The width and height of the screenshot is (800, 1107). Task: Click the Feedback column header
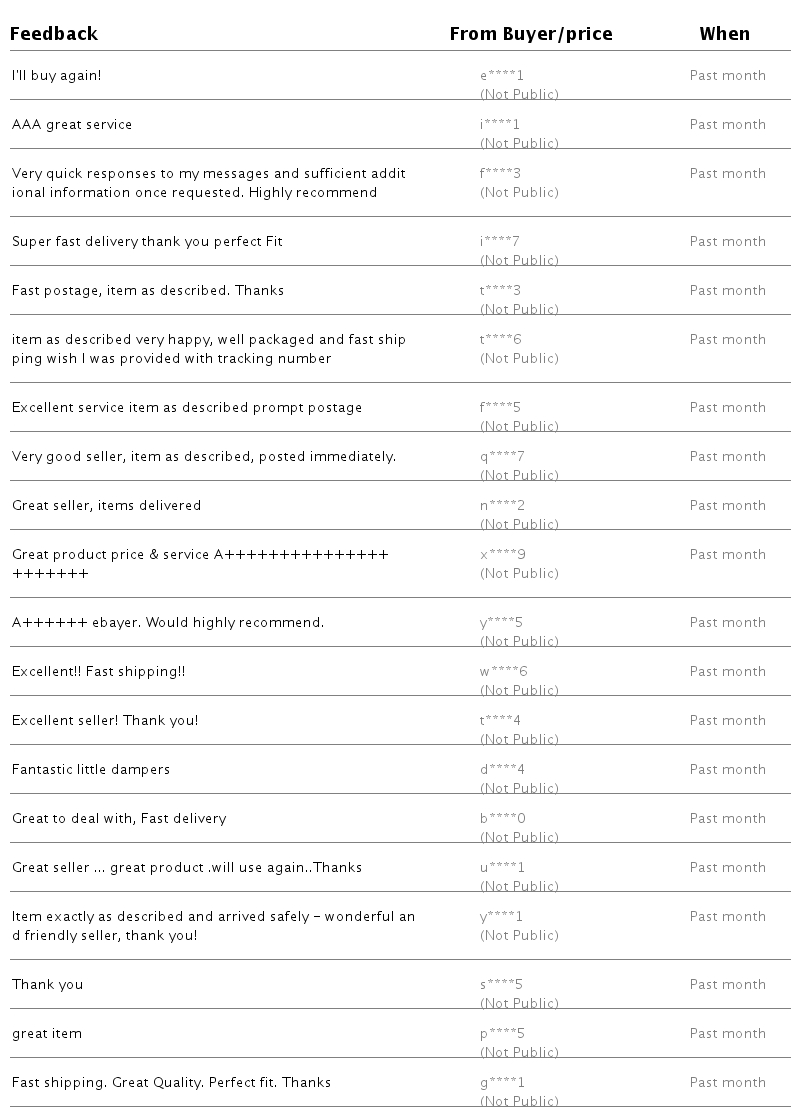[54, 34]
